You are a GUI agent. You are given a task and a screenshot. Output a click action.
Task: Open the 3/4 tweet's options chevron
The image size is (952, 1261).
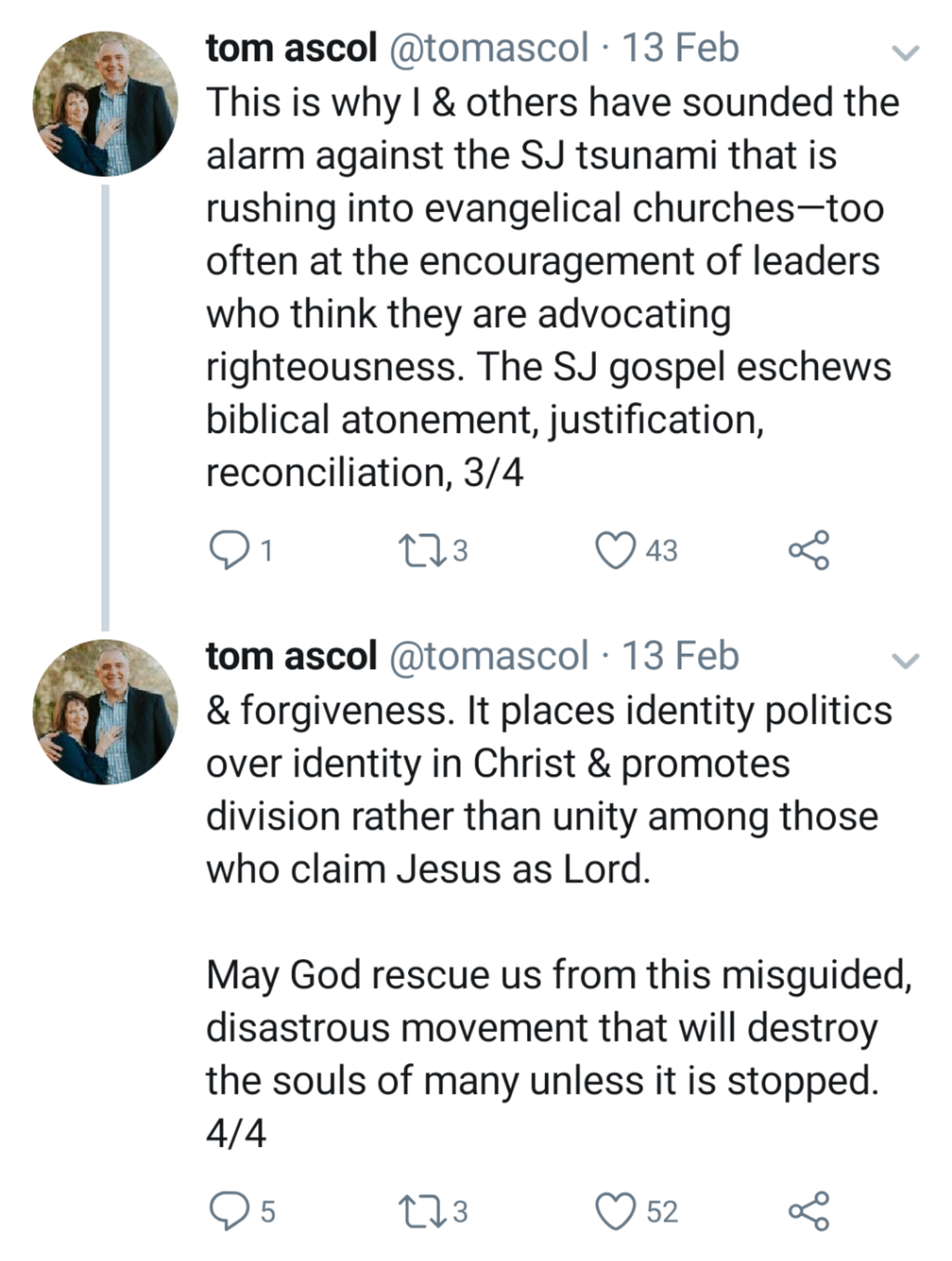click(906, 53)
